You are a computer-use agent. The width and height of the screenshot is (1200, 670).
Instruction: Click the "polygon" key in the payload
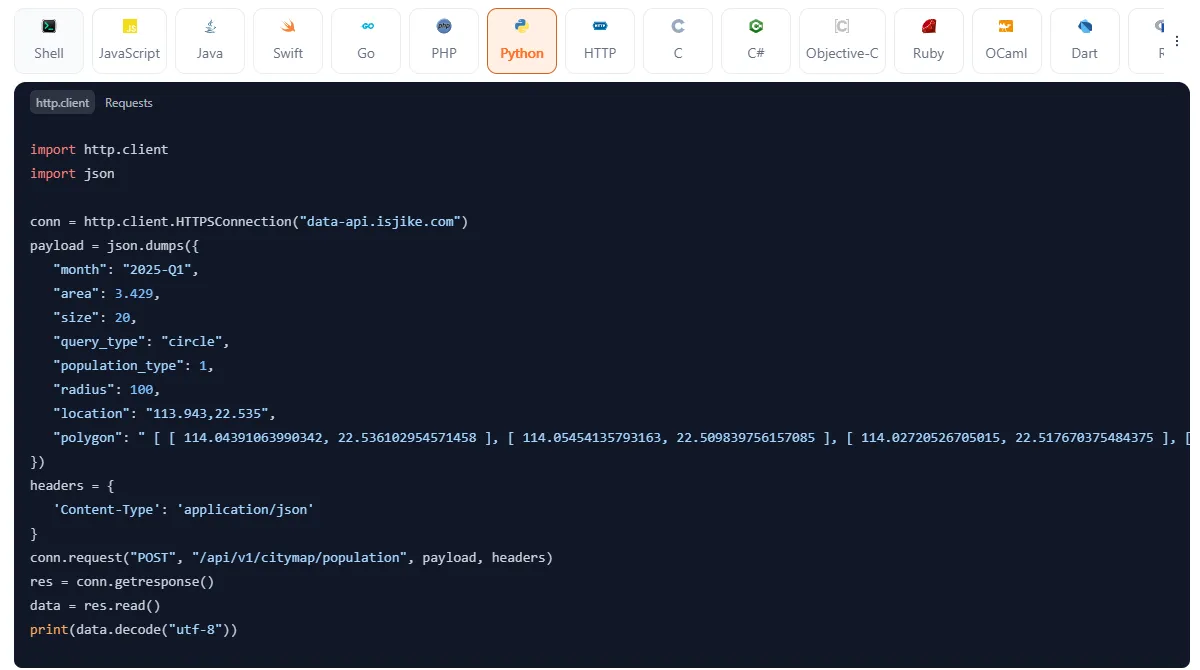88,437
